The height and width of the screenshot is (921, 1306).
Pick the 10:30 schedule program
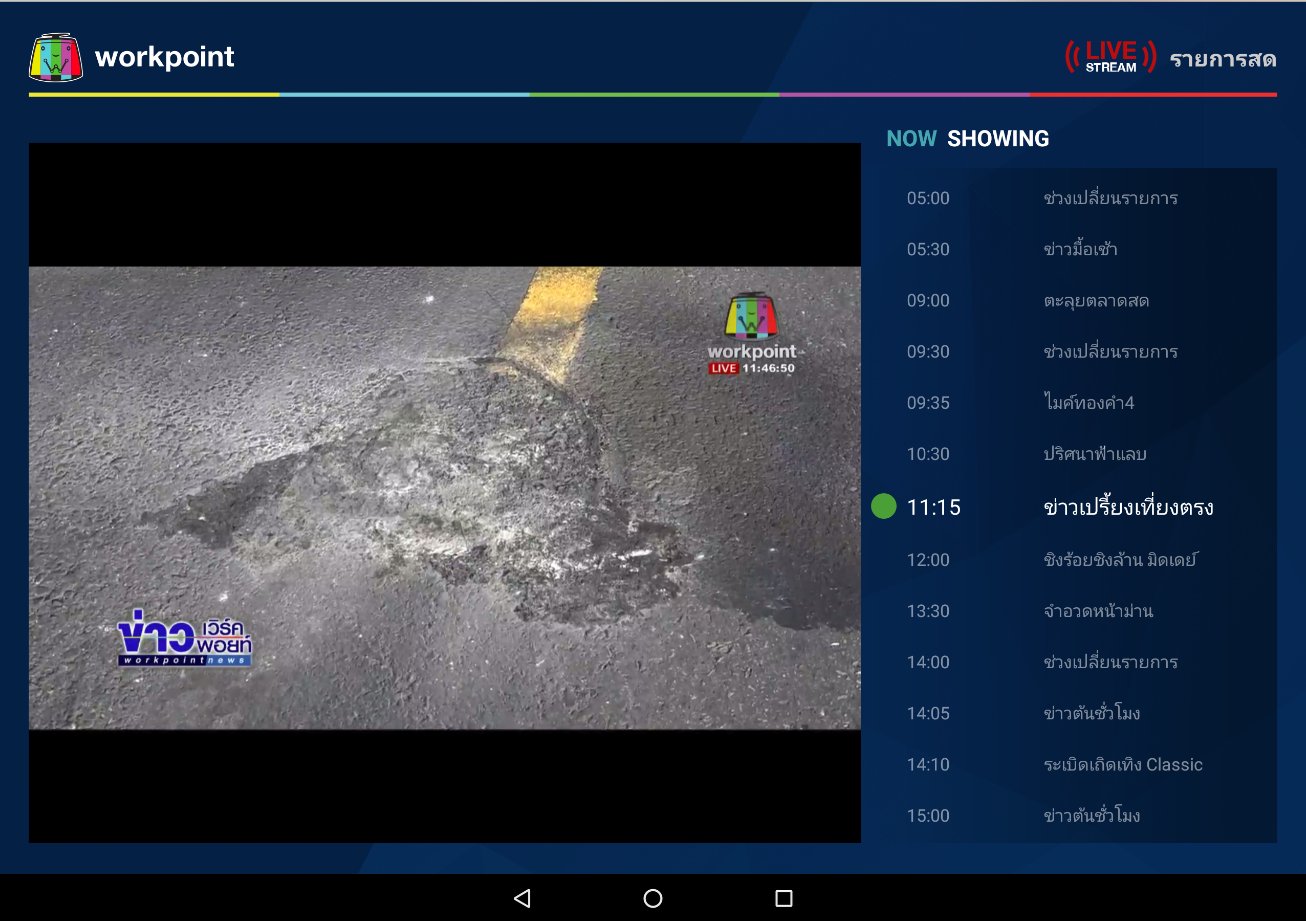click(x=1075, y=454)
